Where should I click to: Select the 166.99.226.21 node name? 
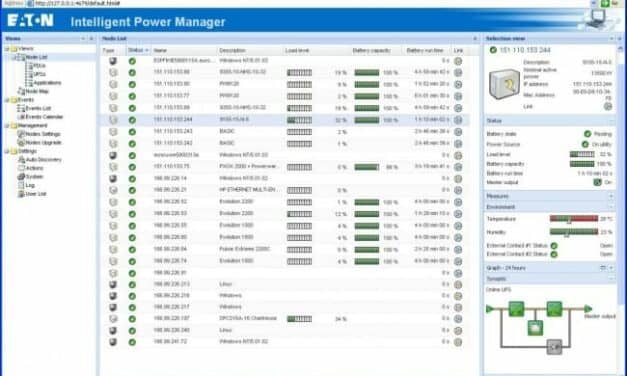click(170, 190)
